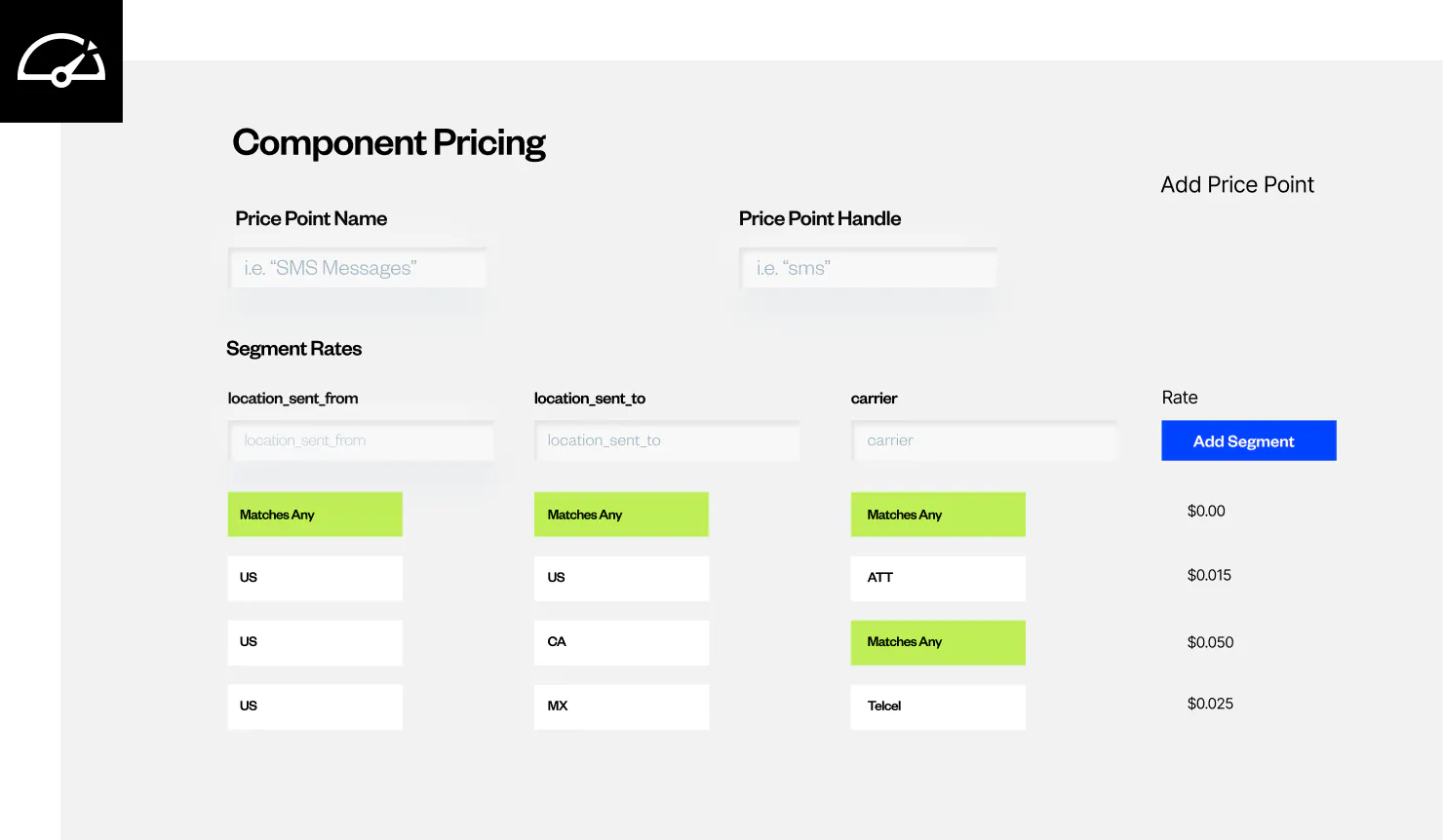Click the carrier filter input

[984, 439]
